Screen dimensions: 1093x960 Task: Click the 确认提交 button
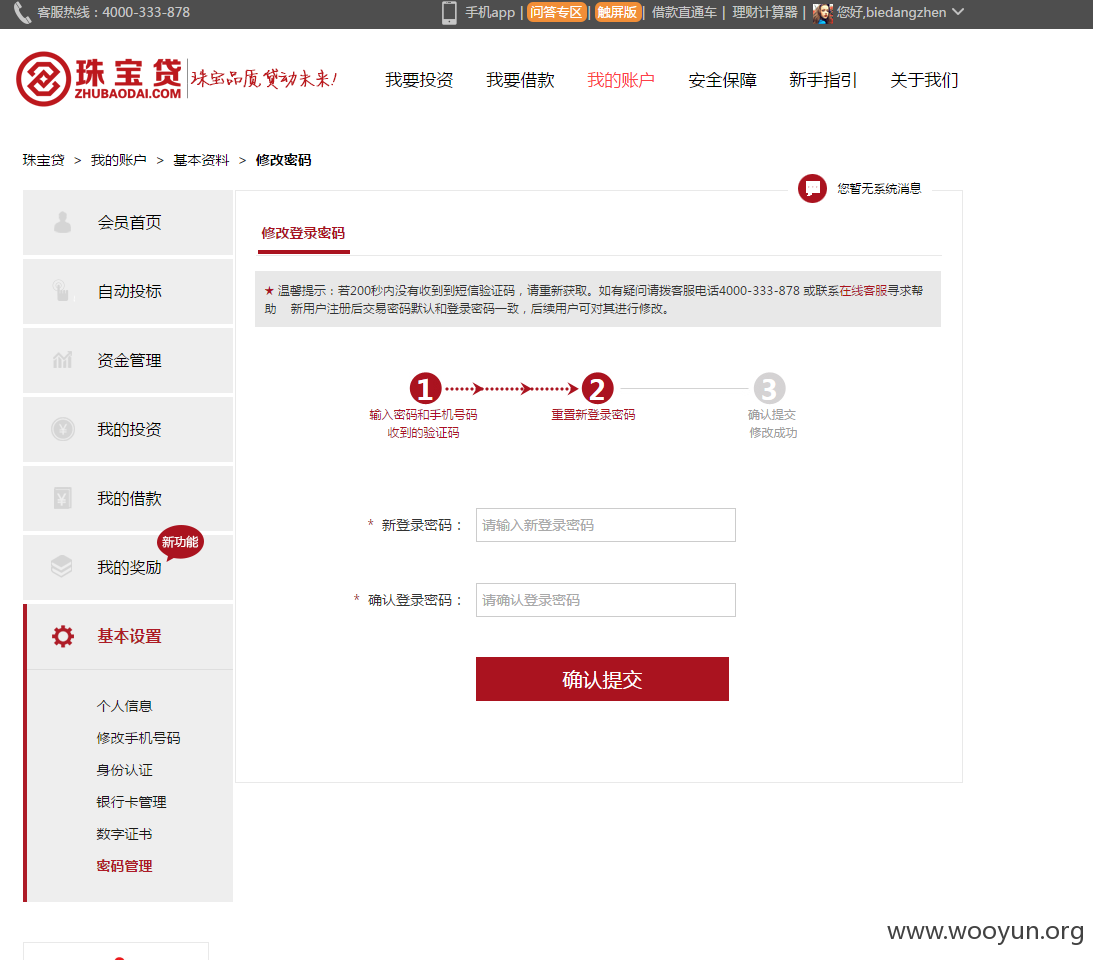point(602,679)
